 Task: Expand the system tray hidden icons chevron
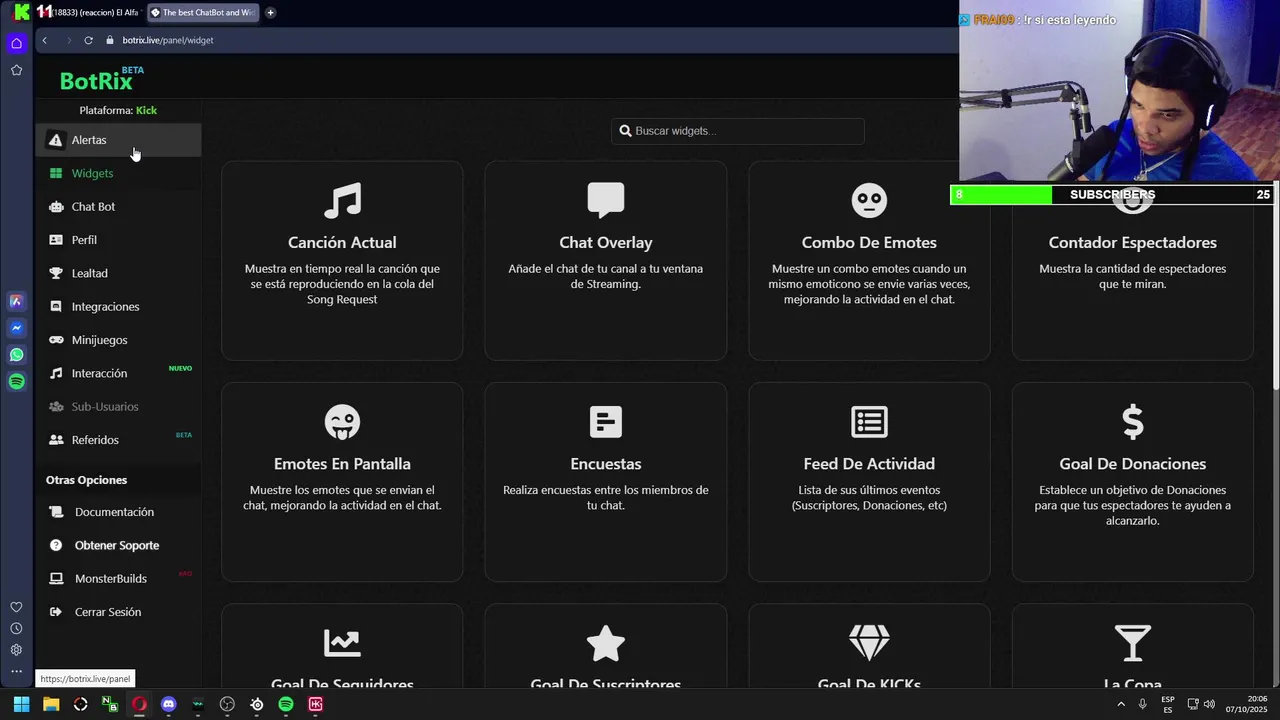(x=1120, y=704)
